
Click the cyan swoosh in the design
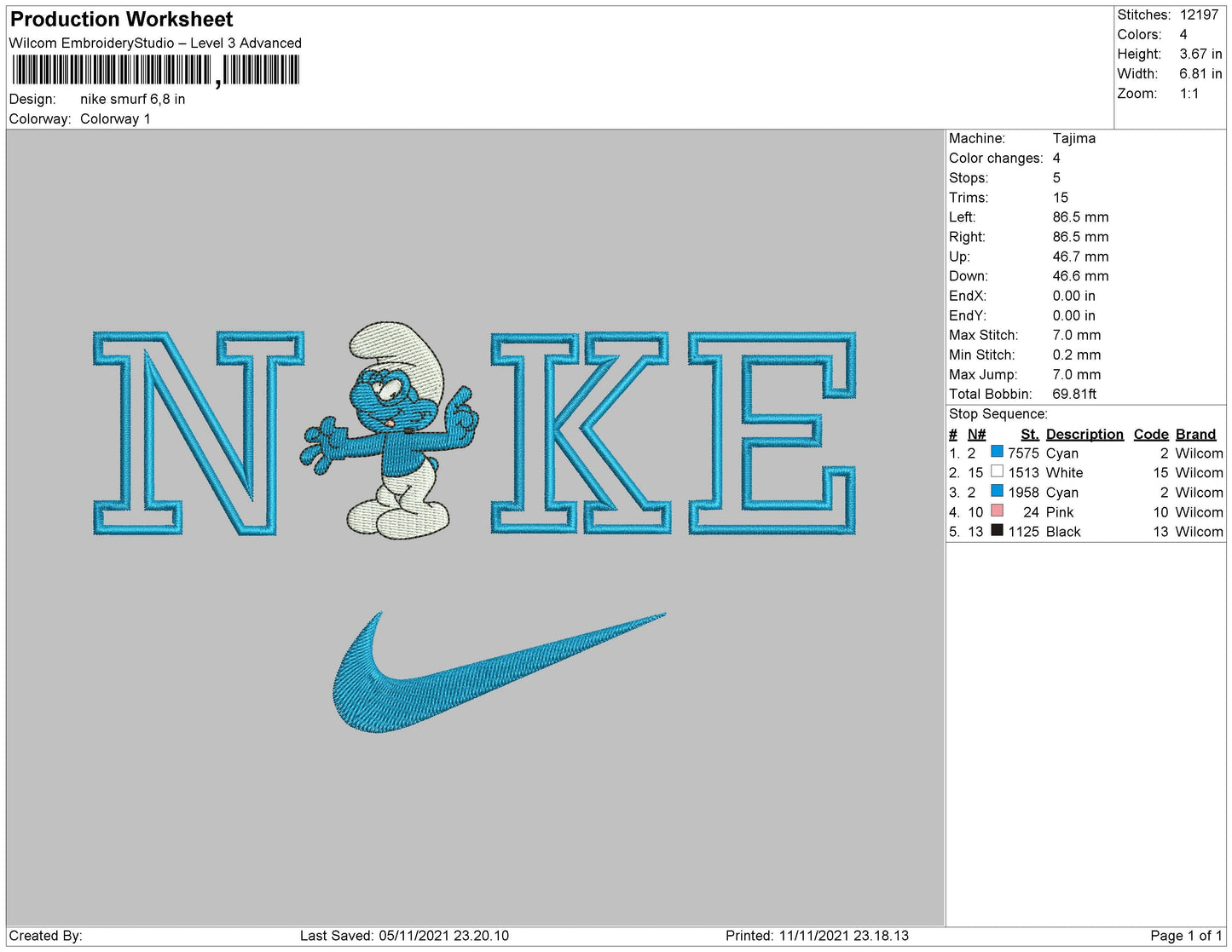point(498,672)
